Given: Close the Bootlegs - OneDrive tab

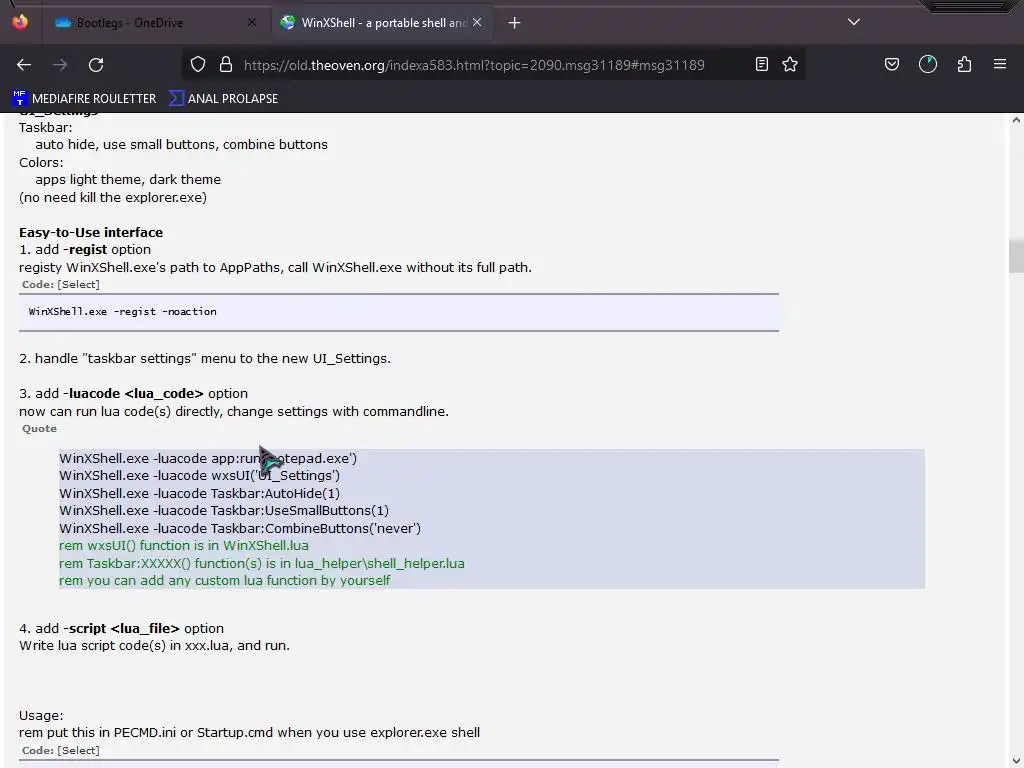Looking at the screenshot, I should pyautogui.click(x=251, y=23).
